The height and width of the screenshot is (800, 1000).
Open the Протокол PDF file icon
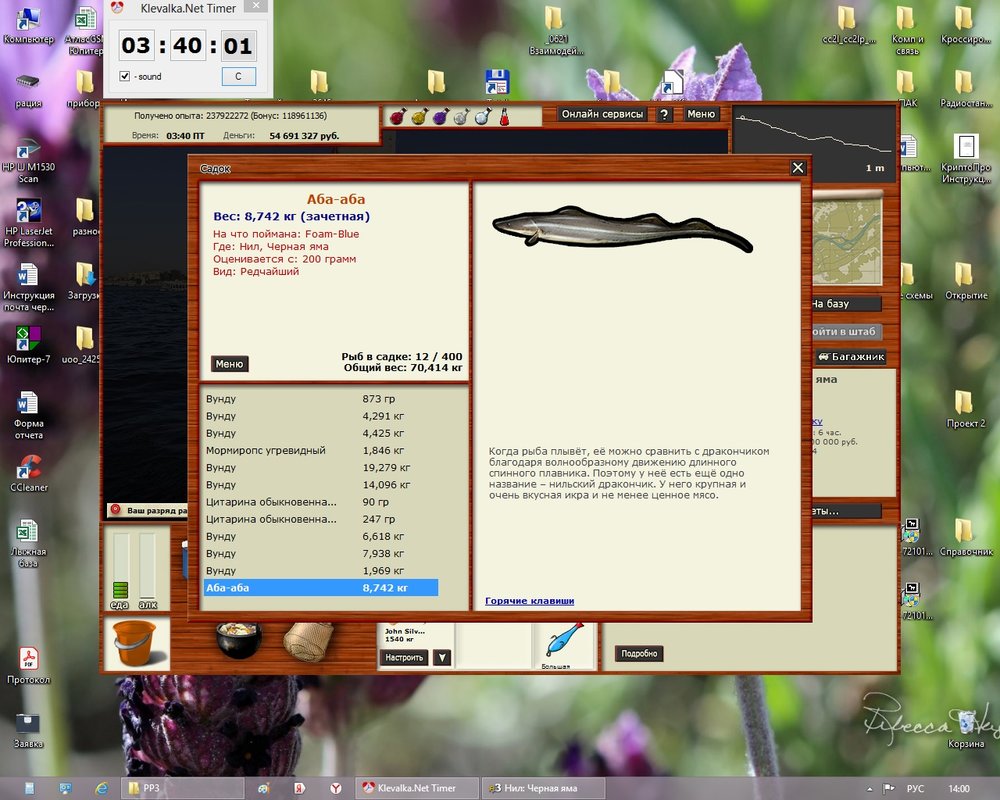coord(28,666)
